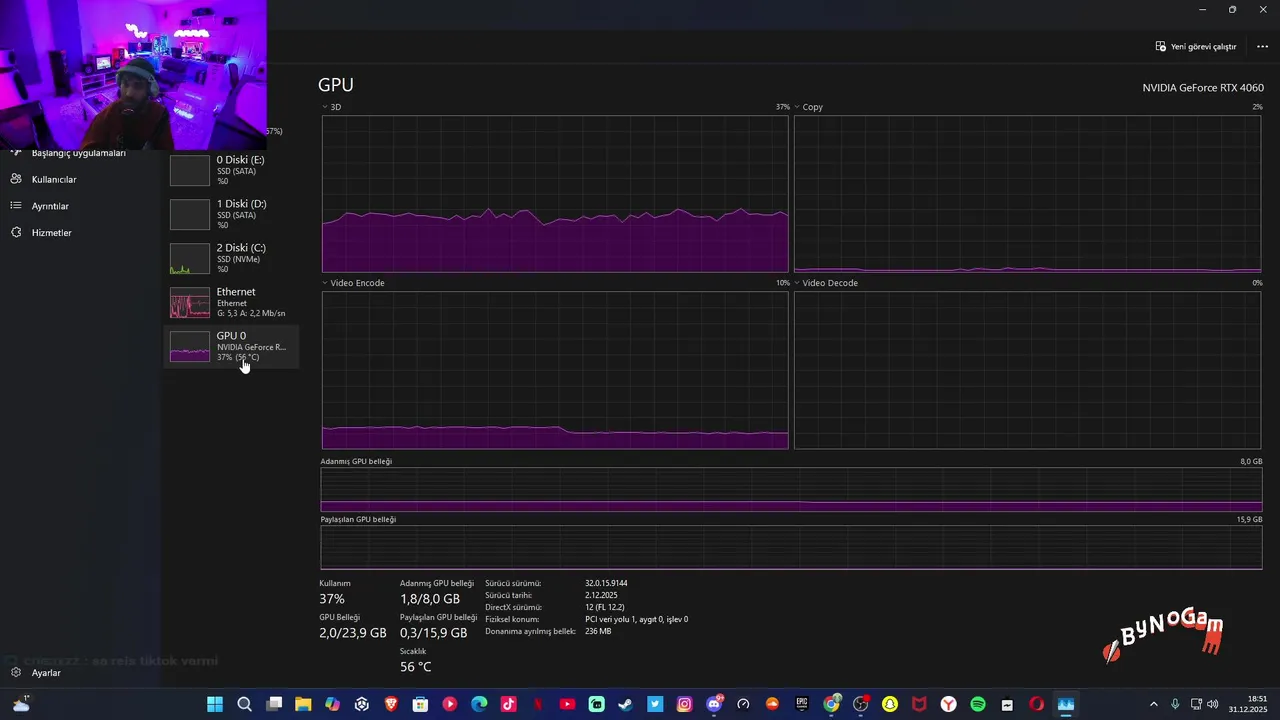Click the Ayarlar gear icon
Viewport: 1280px width, 720px height.
click(16, 673)
